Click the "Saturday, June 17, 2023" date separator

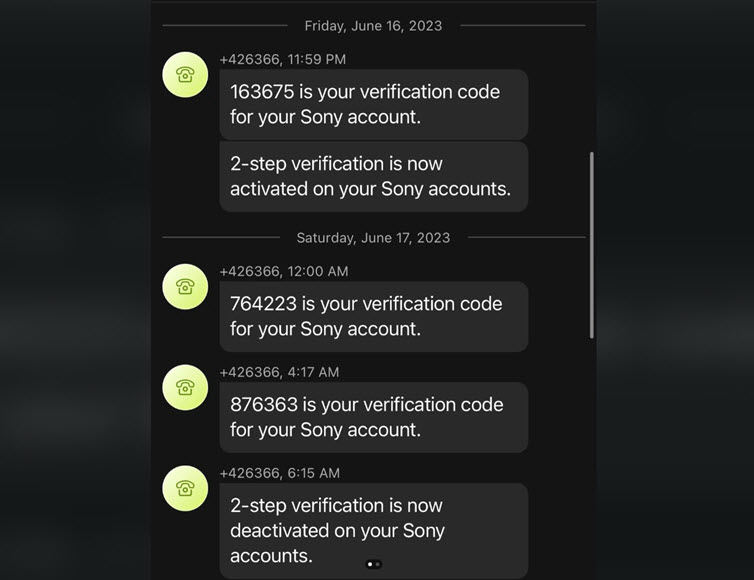point(373,238)
